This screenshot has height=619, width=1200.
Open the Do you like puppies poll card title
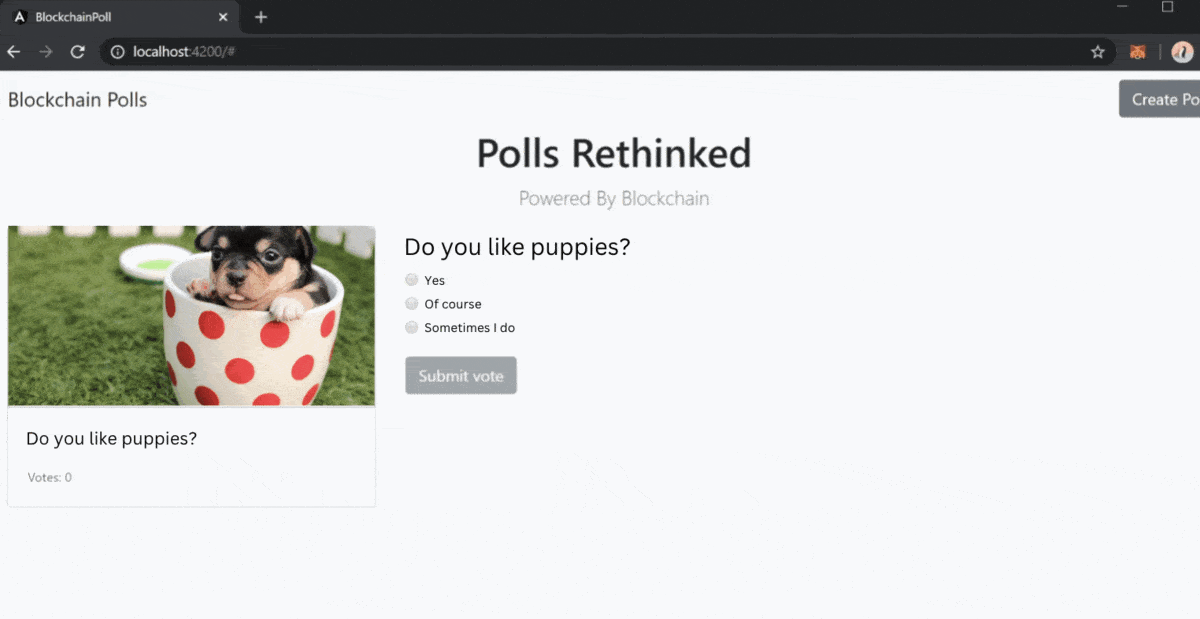click(111, 438)
